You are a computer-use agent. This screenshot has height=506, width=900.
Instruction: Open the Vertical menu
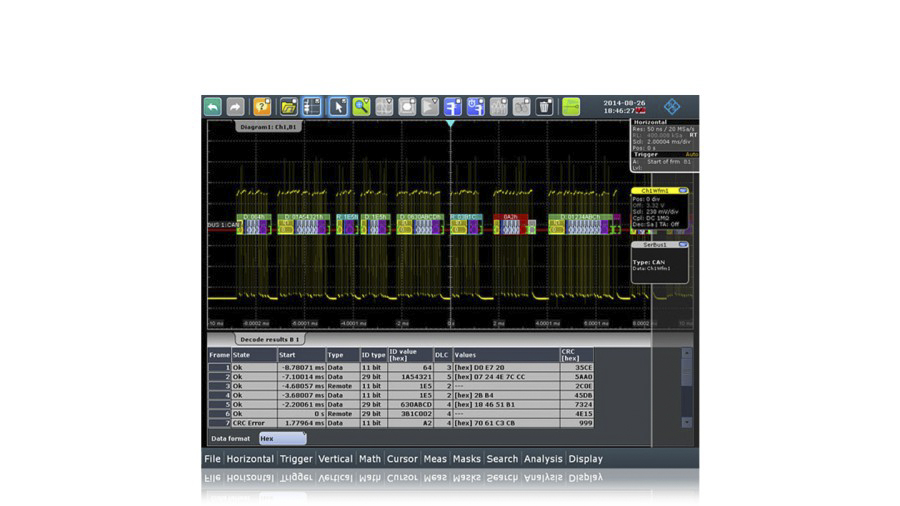point(335,459)
